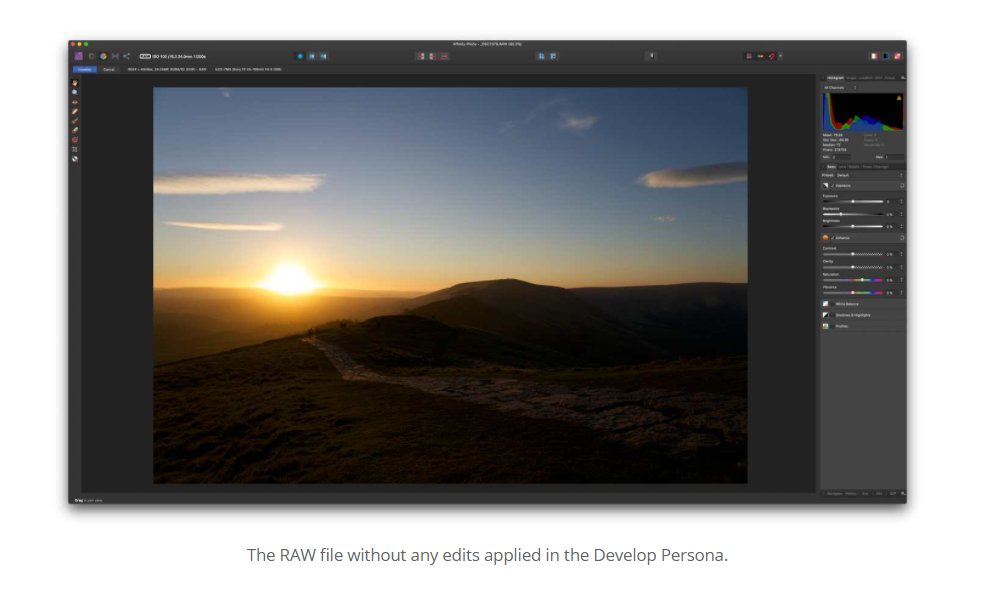993x593 pixels.
Task: Click the second blue sync icon in toolbar
Action: 553,56
